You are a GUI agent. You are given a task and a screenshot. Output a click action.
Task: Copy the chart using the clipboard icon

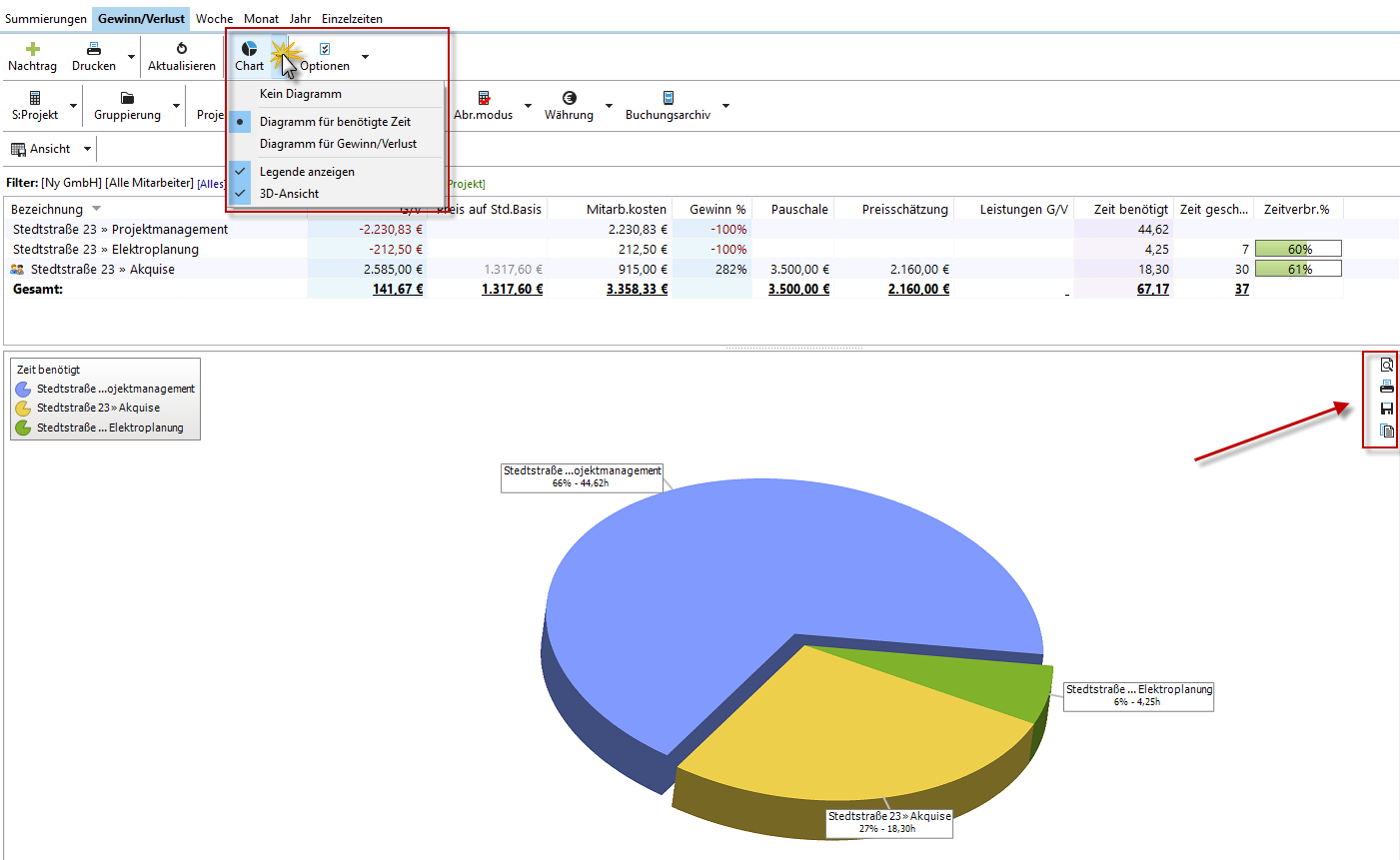tap(1386, 430)
